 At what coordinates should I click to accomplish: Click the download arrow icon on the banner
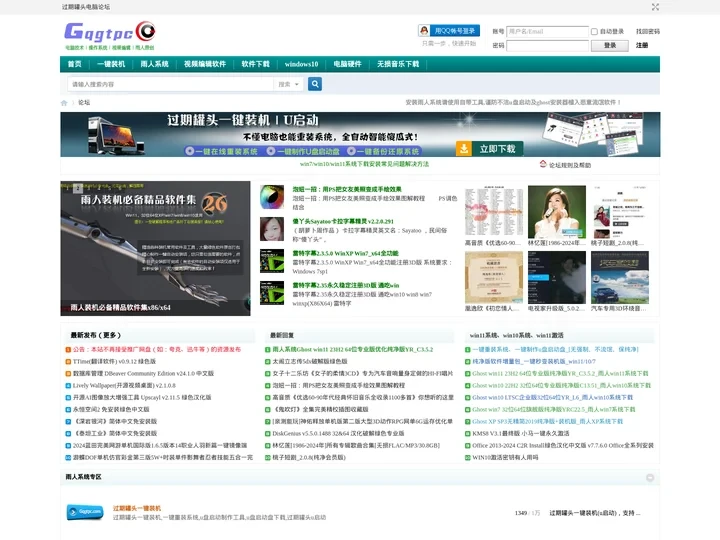(464, 149)
